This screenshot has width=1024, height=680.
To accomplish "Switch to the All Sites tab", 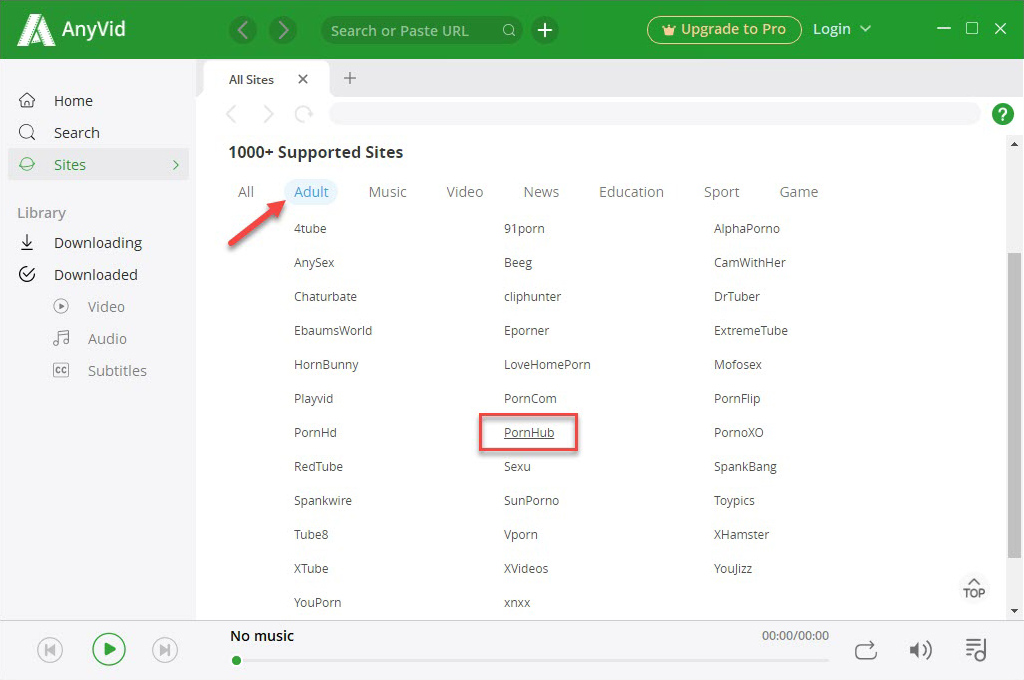I will (x=251, y=80).
